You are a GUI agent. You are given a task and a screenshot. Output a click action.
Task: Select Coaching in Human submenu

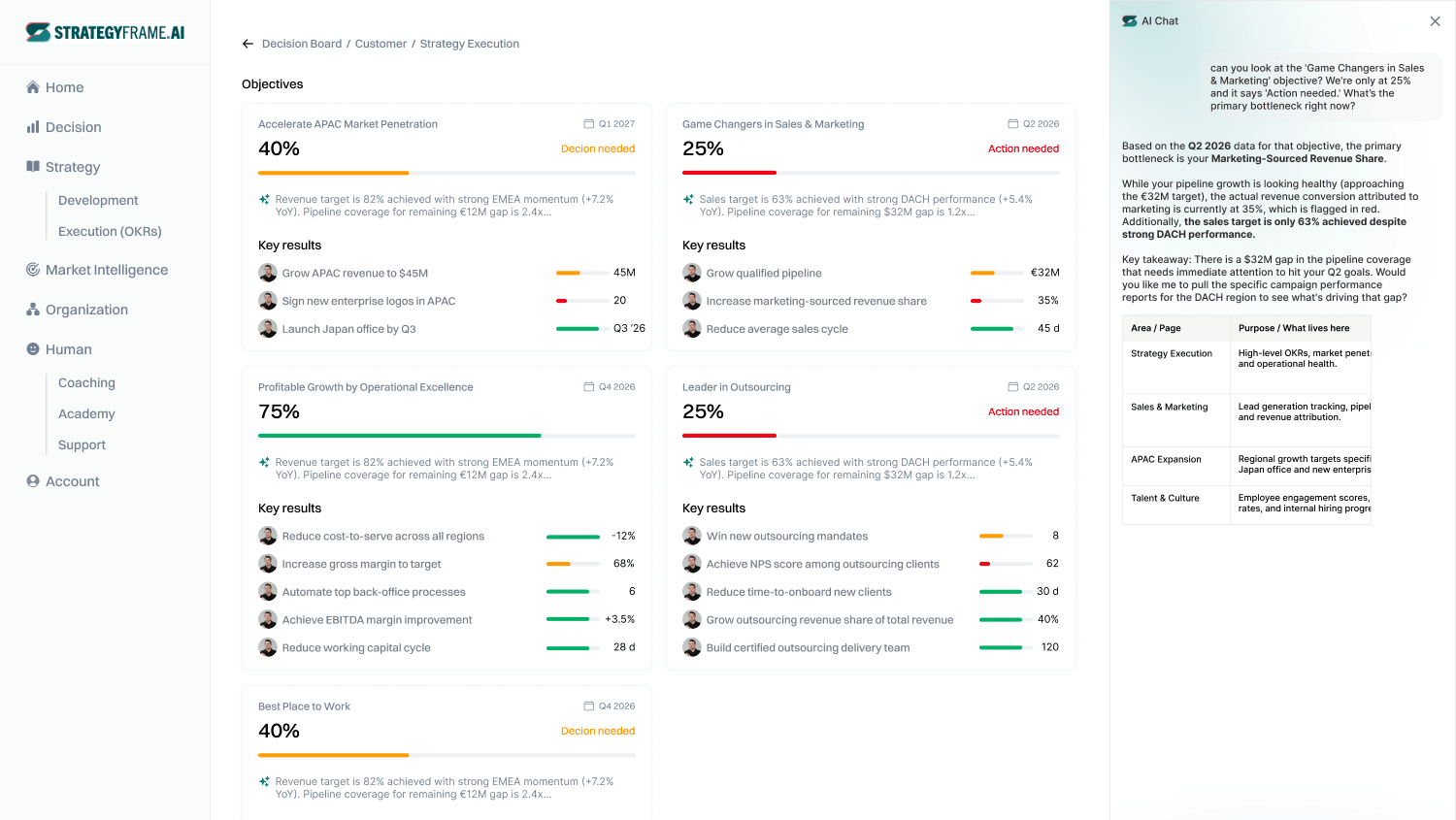click(86, 382)
